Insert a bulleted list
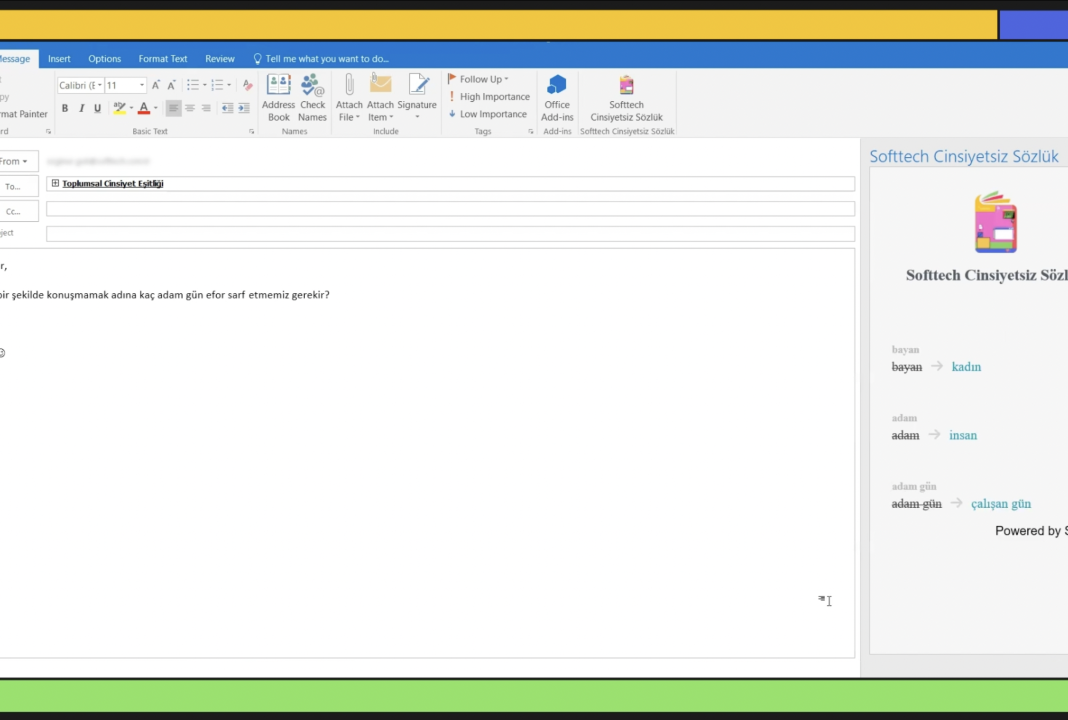Image resolution: width=1068 pixels, height=720 pixels. pyautogui.click(x=193, y=85)
